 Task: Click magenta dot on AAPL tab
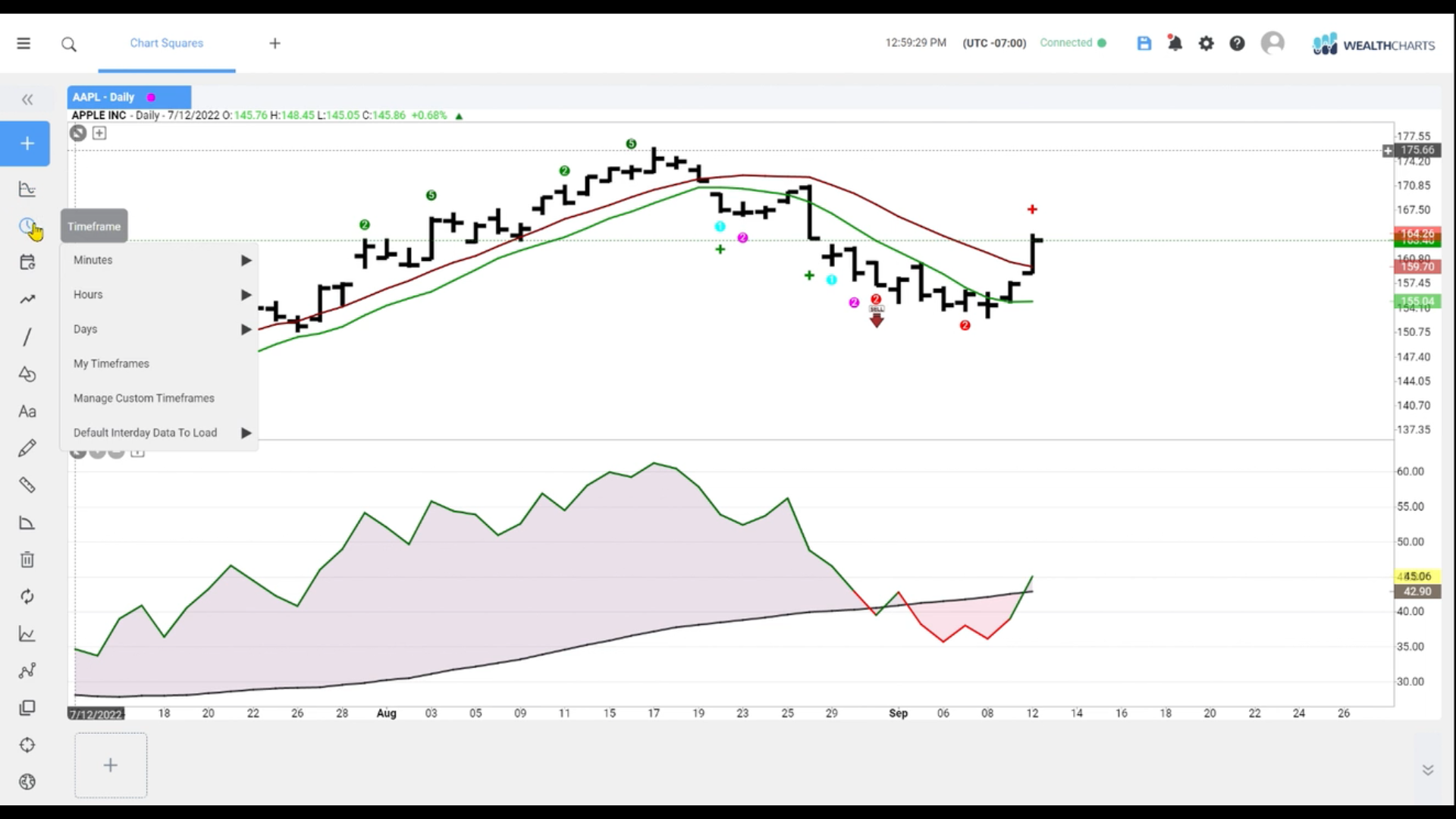[151, 97]
